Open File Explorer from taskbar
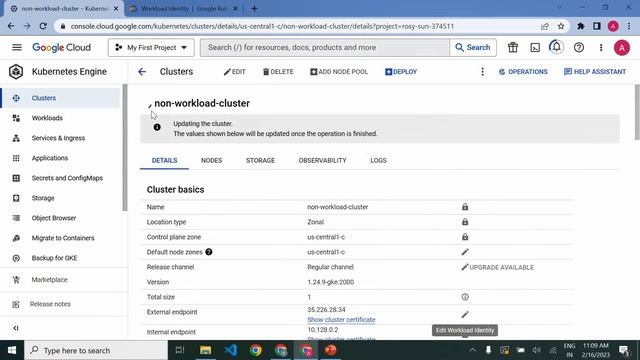Screen dimensions: 640x360 (205, 350)
